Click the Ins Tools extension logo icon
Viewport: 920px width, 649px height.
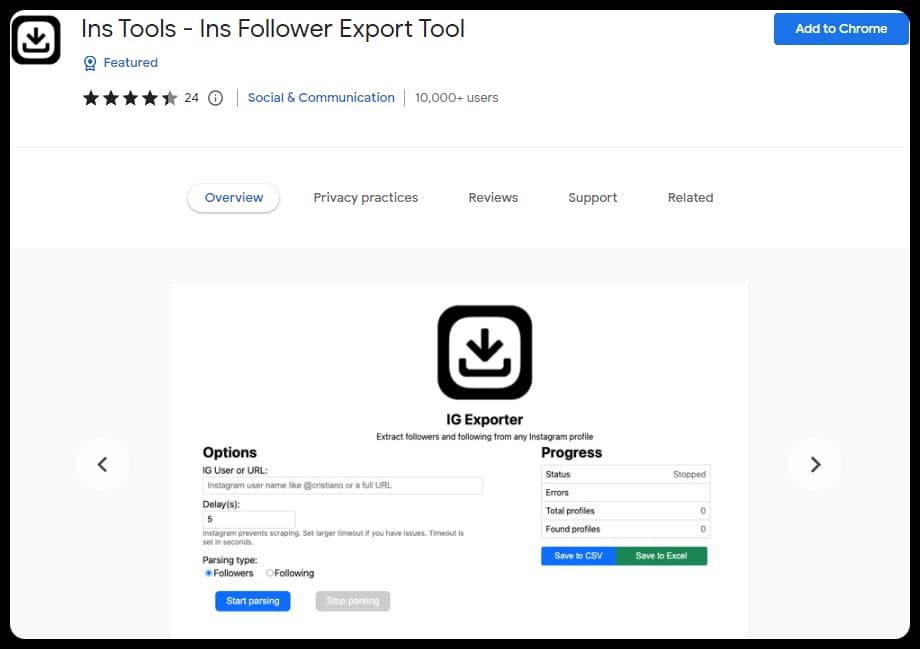tap(36, 40)
